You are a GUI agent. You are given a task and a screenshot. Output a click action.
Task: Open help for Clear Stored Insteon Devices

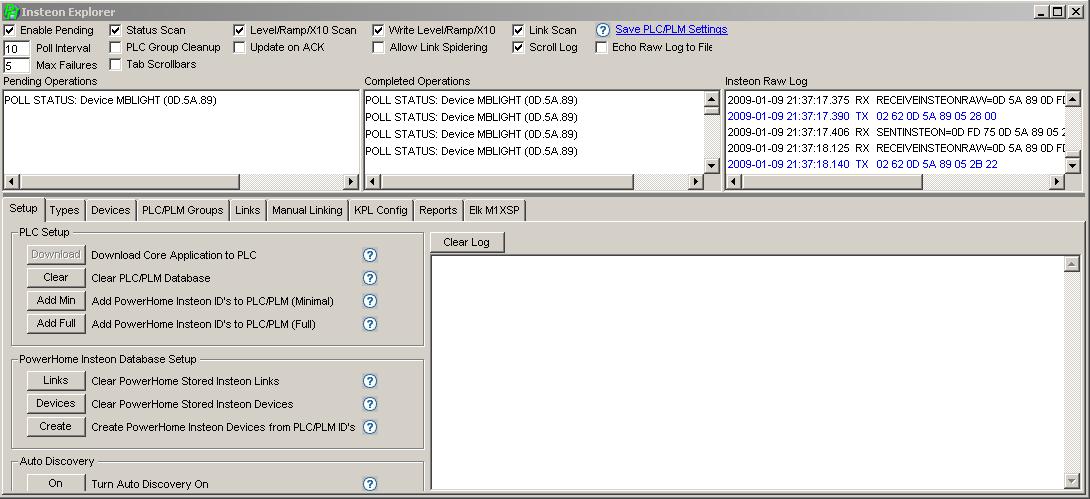[370, 404]
